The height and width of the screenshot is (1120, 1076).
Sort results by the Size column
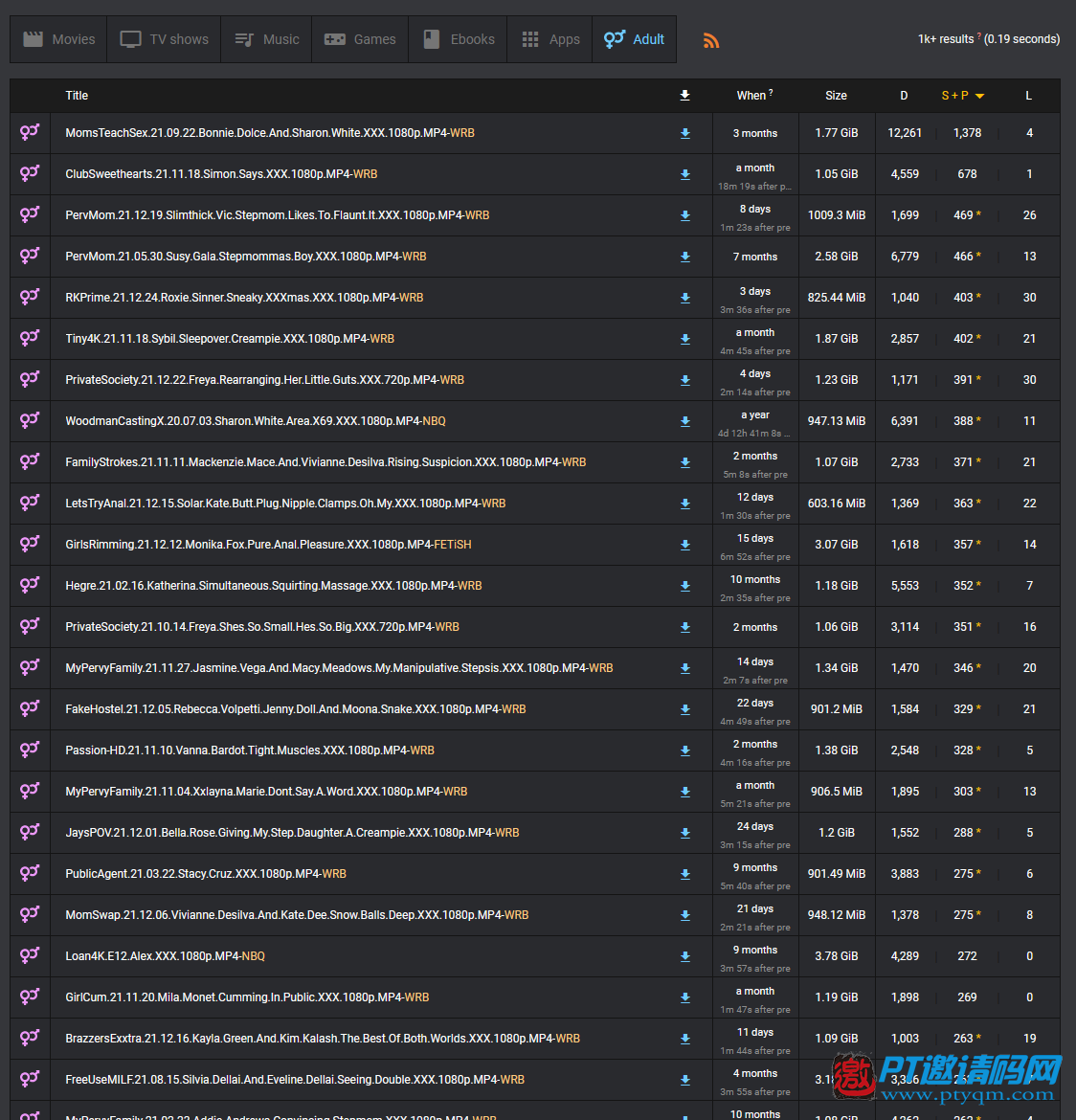coord(836,96)
